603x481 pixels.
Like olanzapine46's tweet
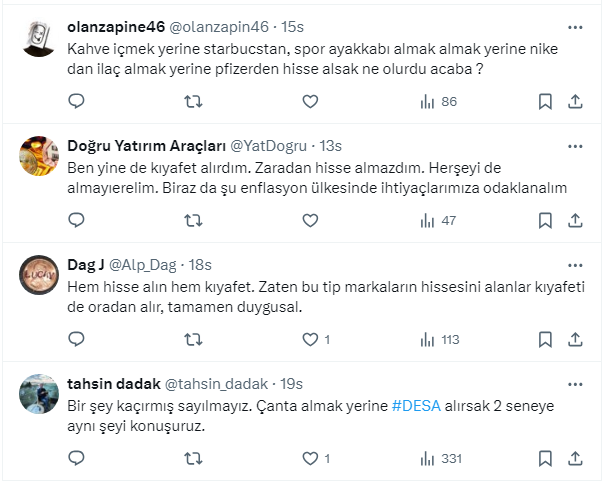(x=310, y=101)
